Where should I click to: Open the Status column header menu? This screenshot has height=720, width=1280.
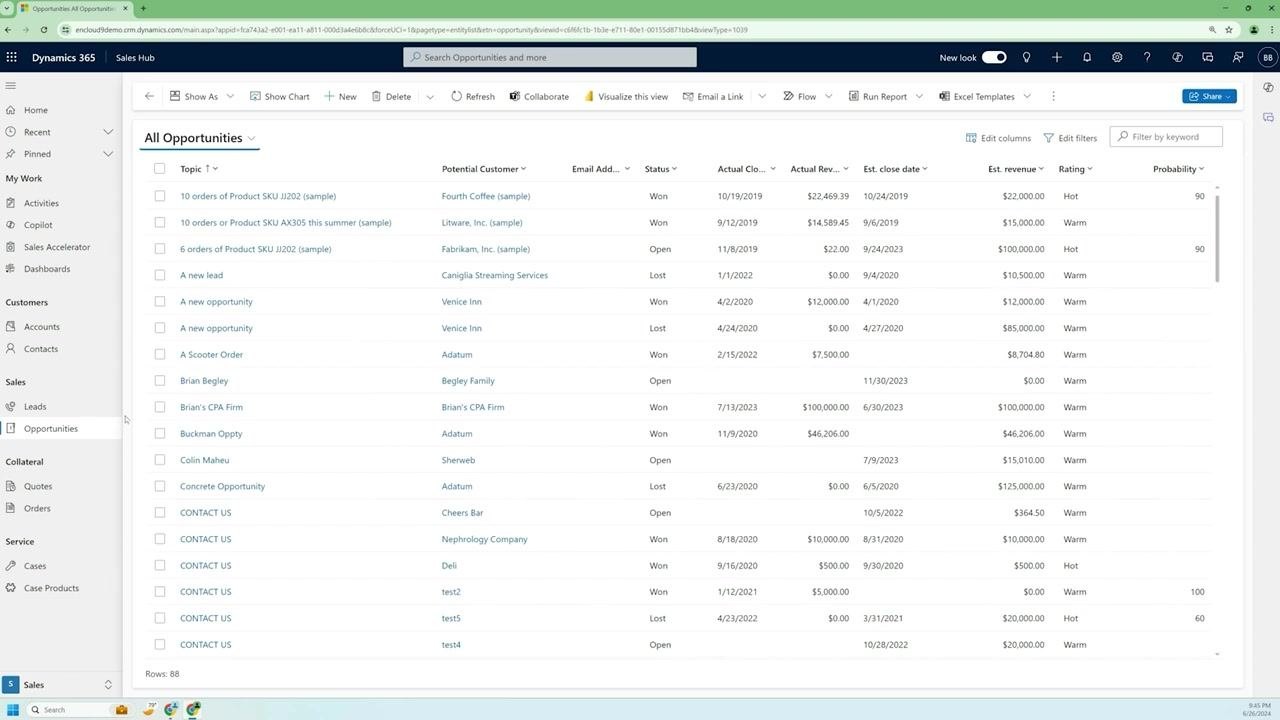pyautogui.click(x=661, y=169)
